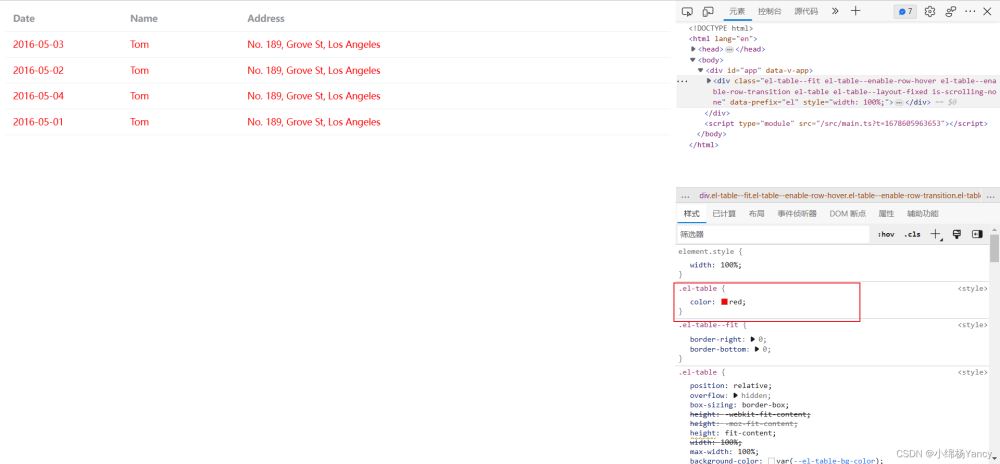The image size is (1000, 464).
Task: Toggle the device emulation icon
Action: pyautogui.click(x=708, y=11)
